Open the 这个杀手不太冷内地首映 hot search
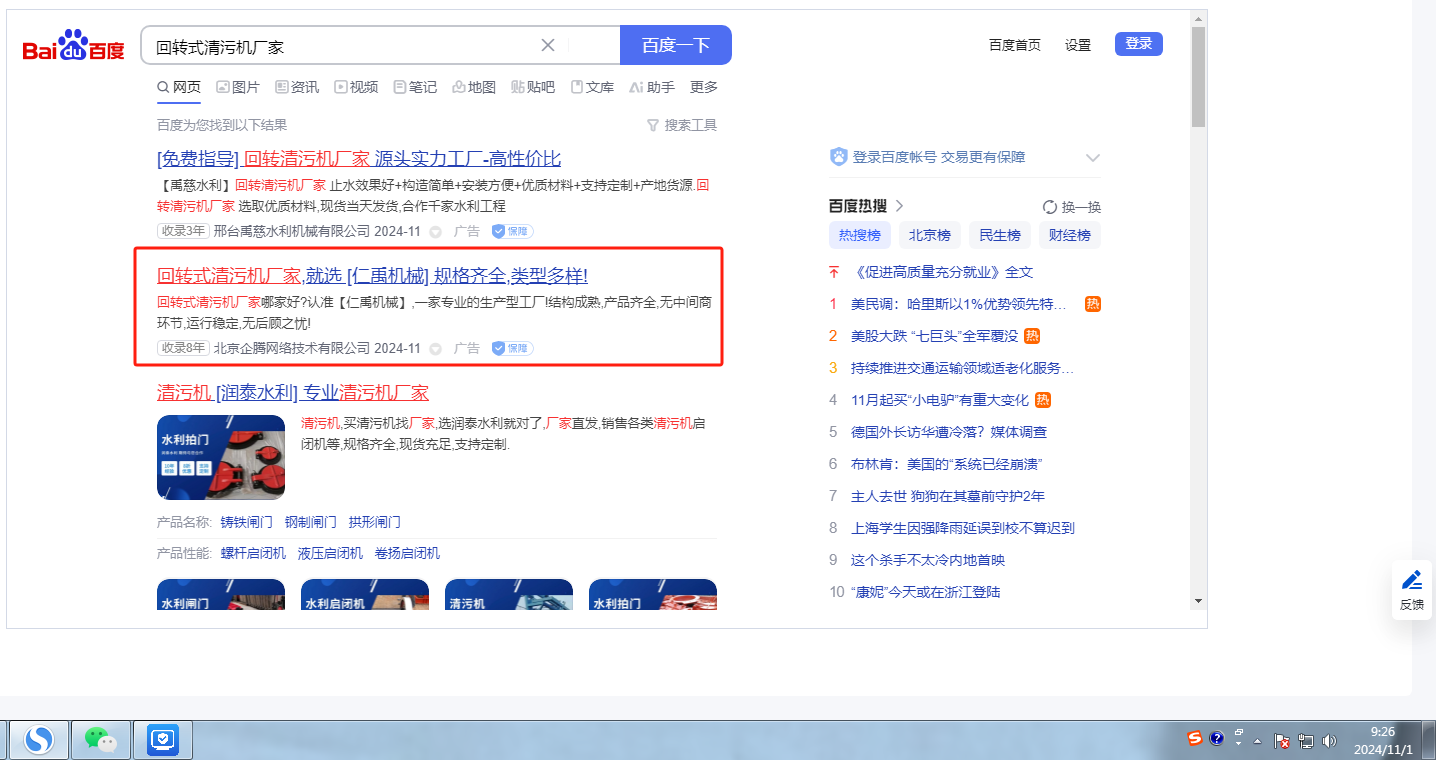1436x760 pixels. point(928,560)
